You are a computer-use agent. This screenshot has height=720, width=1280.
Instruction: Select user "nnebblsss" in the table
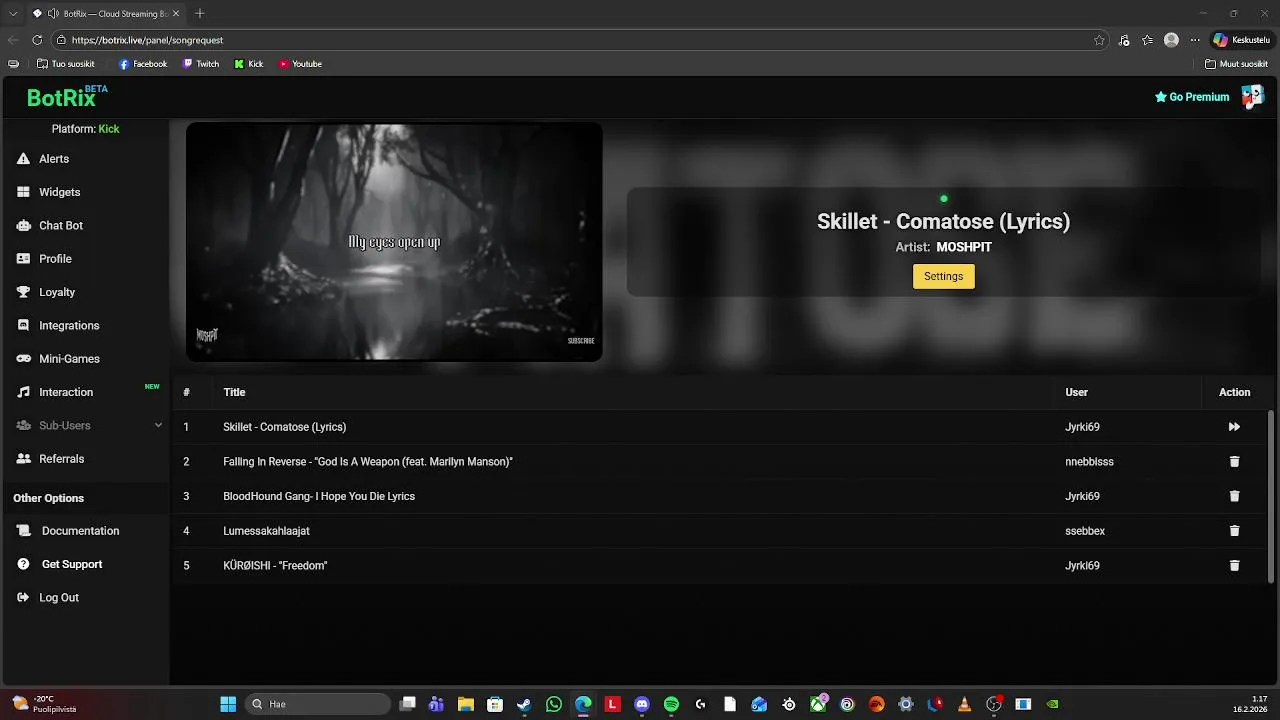[x=1089, y=462]
